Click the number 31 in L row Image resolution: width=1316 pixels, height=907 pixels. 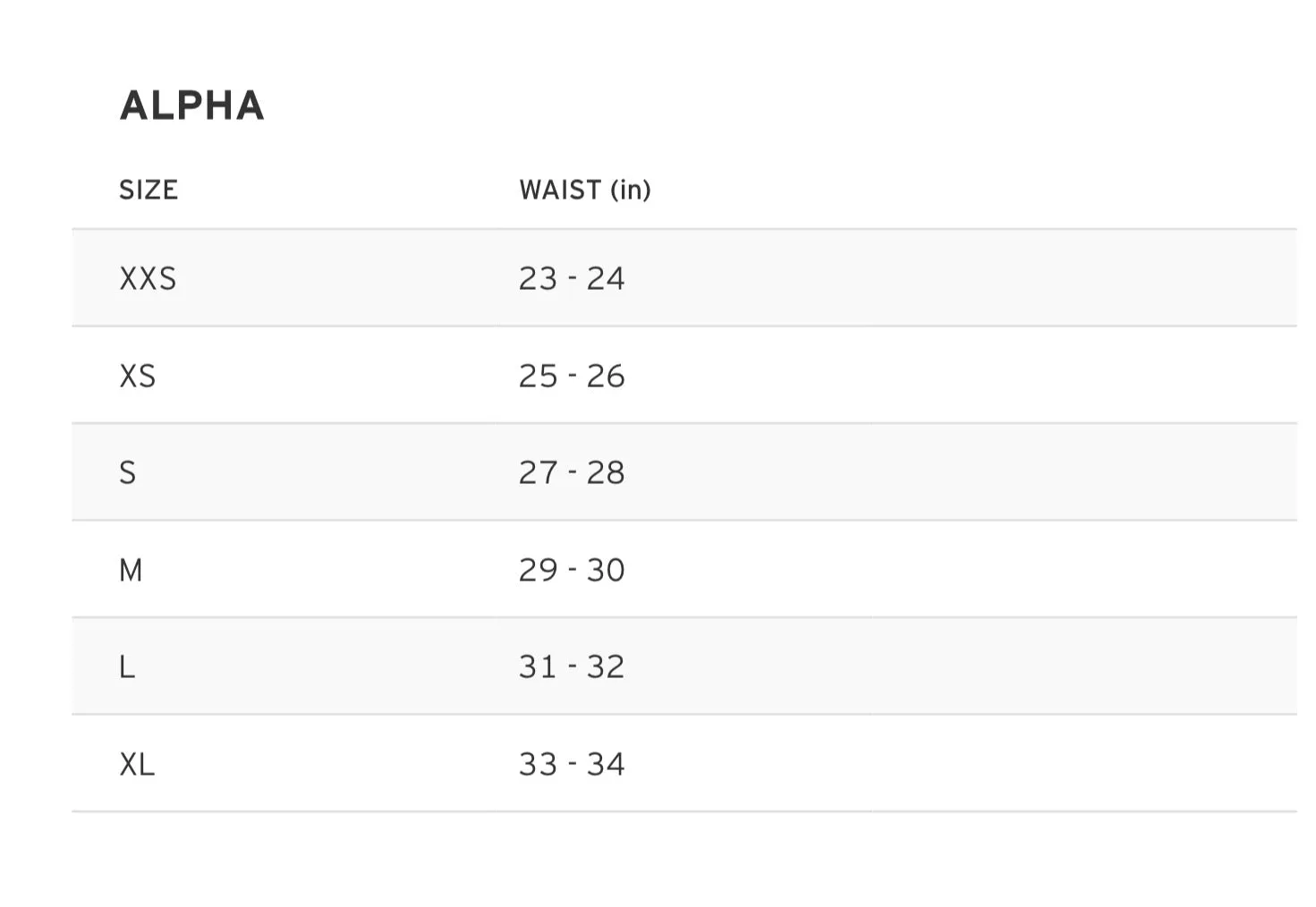click(538, 666)
